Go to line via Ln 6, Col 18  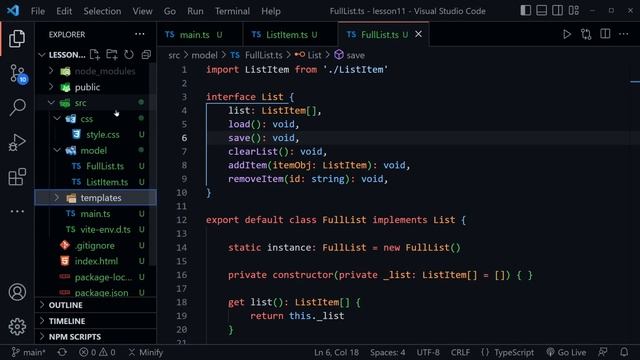[336, 352]
